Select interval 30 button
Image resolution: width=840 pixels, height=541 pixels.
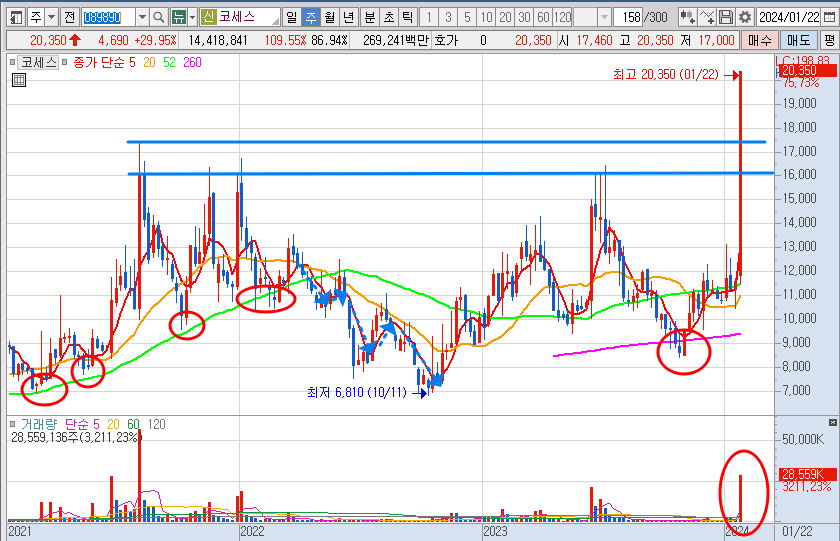click(x=524, y=18)
